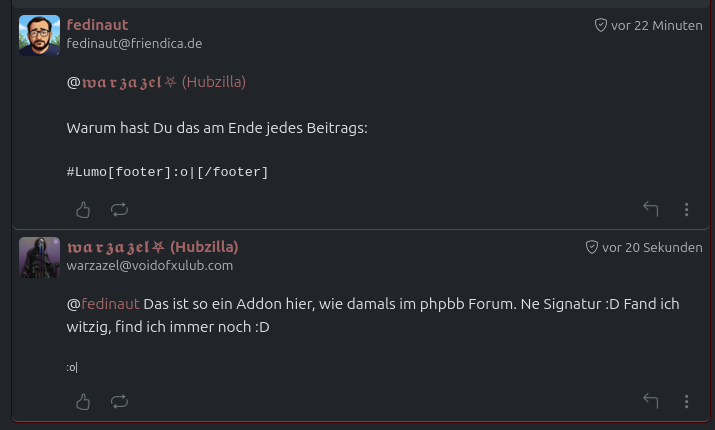
Task: Click the fedinaut author name link
Action: 97,24
